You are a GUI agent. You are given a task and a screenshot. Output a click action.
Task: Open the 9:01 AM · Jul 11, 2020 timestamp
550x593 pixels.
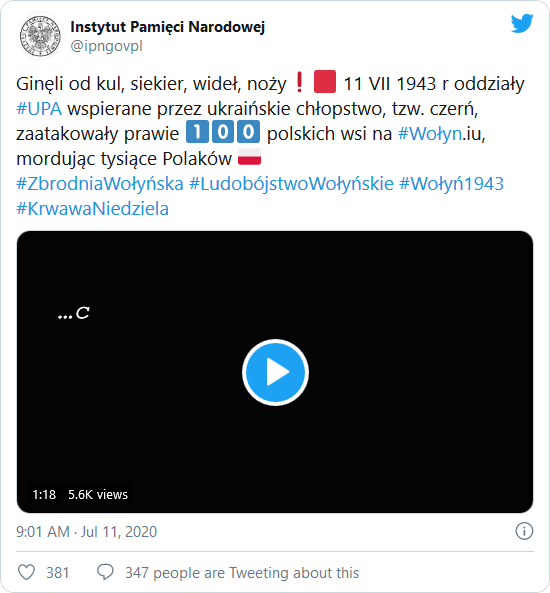tap(87, 531)
